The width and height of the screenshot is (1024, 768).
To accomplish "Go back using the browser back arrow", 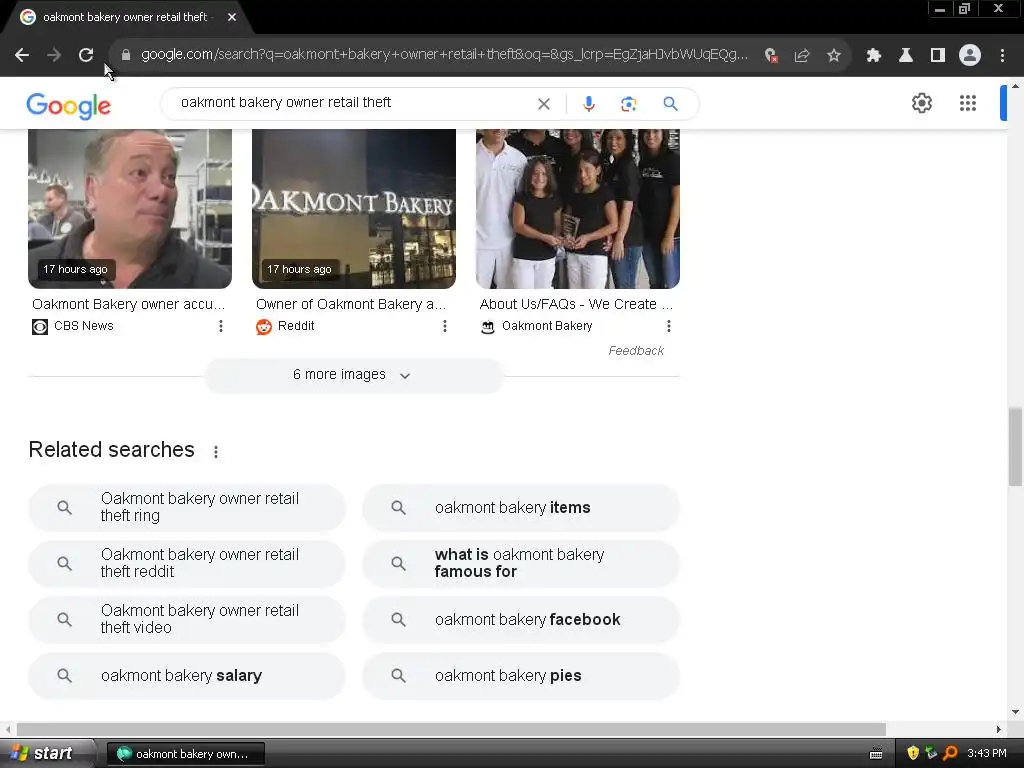I will 22,56.
